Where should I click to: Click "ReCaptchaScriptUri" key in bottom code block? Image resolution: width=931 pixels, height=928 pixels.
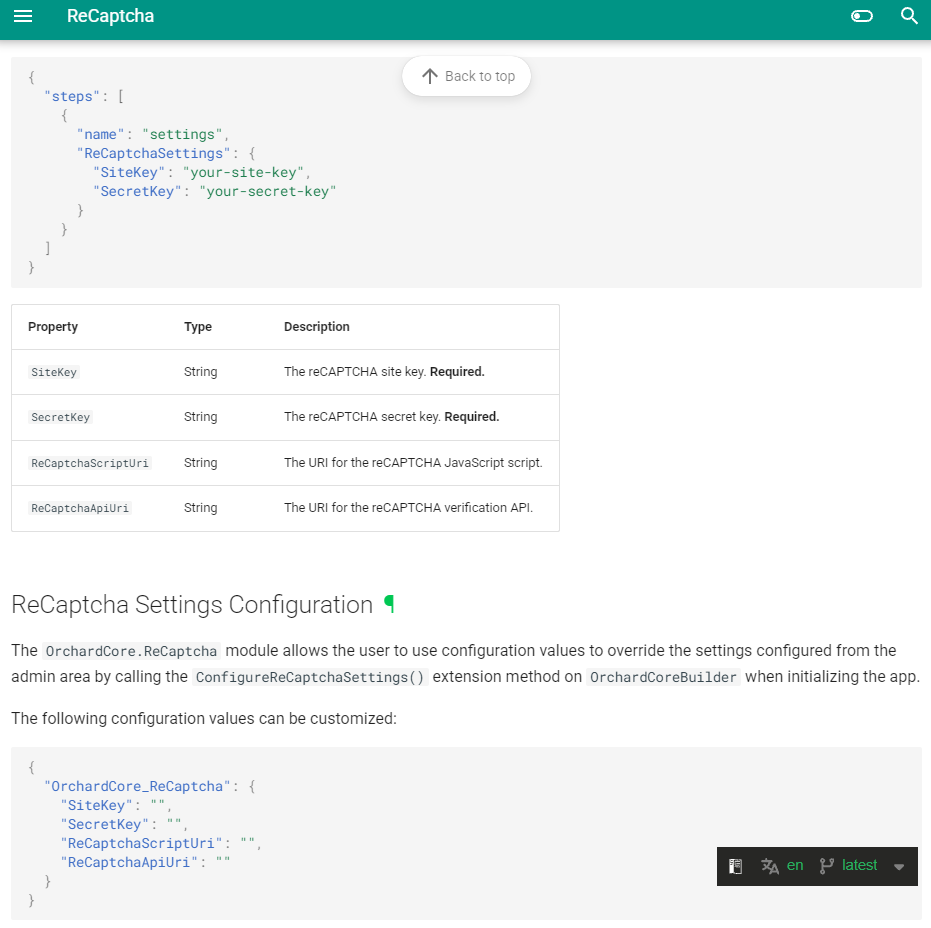pyautogui.click(x=141, y=844)
